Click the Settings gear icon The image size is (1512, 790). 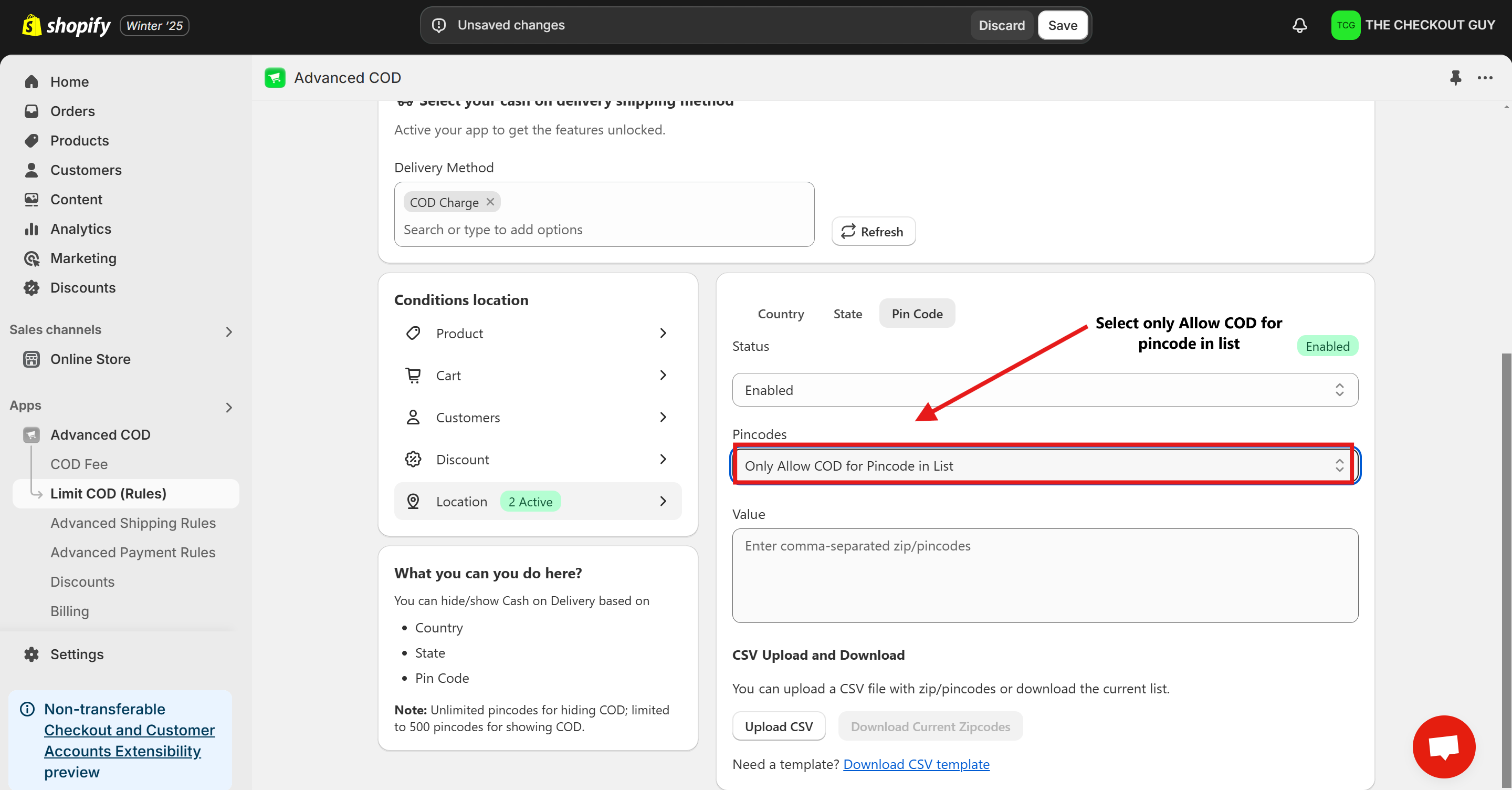click(x=31, y=654)
